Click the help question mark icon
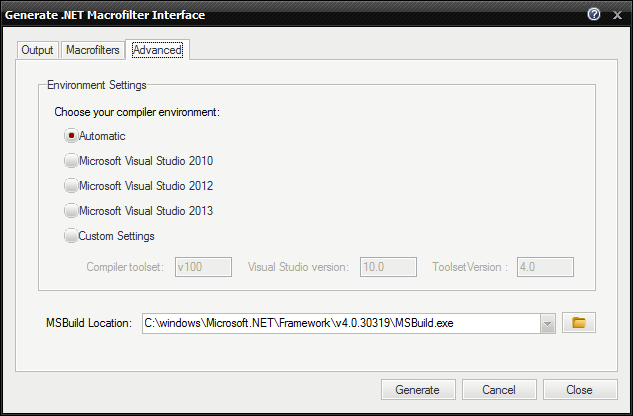The height and width of the screenshot is (416, 633). [594, 15]
